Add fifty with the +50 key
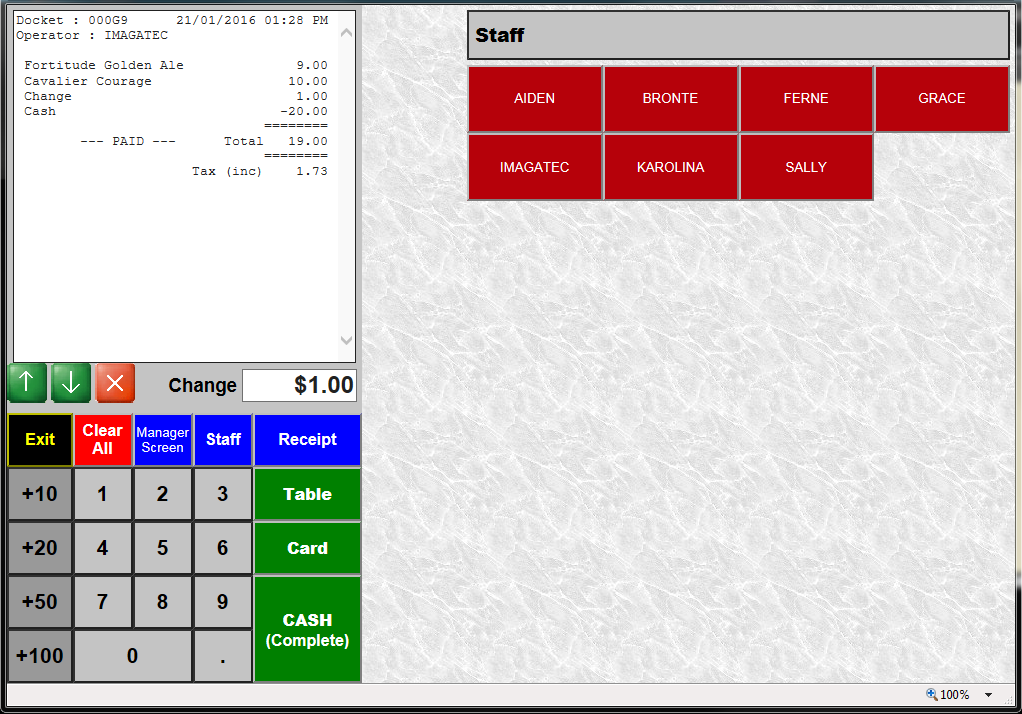 coord(40,602)
